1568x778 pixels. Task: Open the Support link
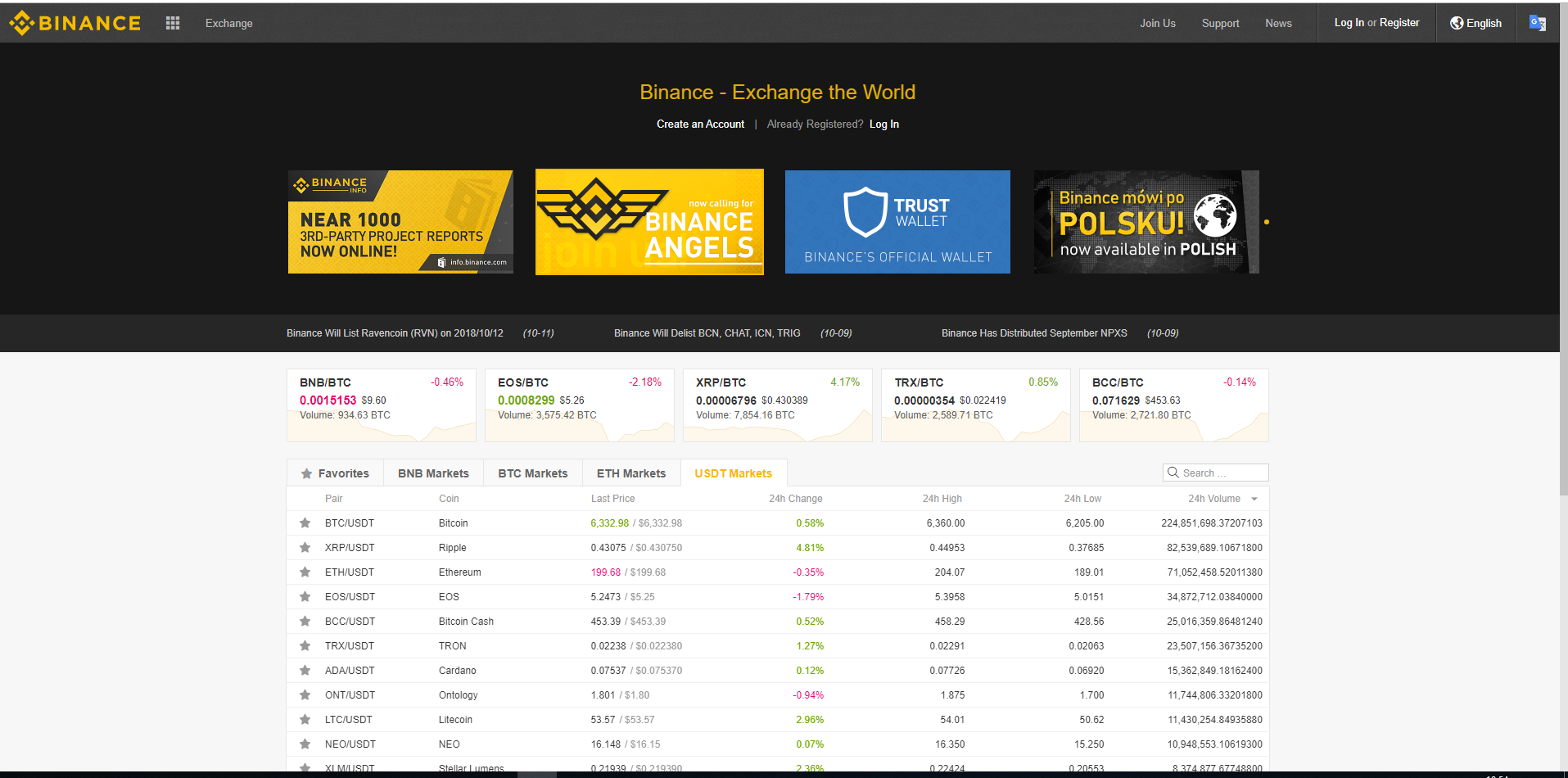pos(1220,23)
